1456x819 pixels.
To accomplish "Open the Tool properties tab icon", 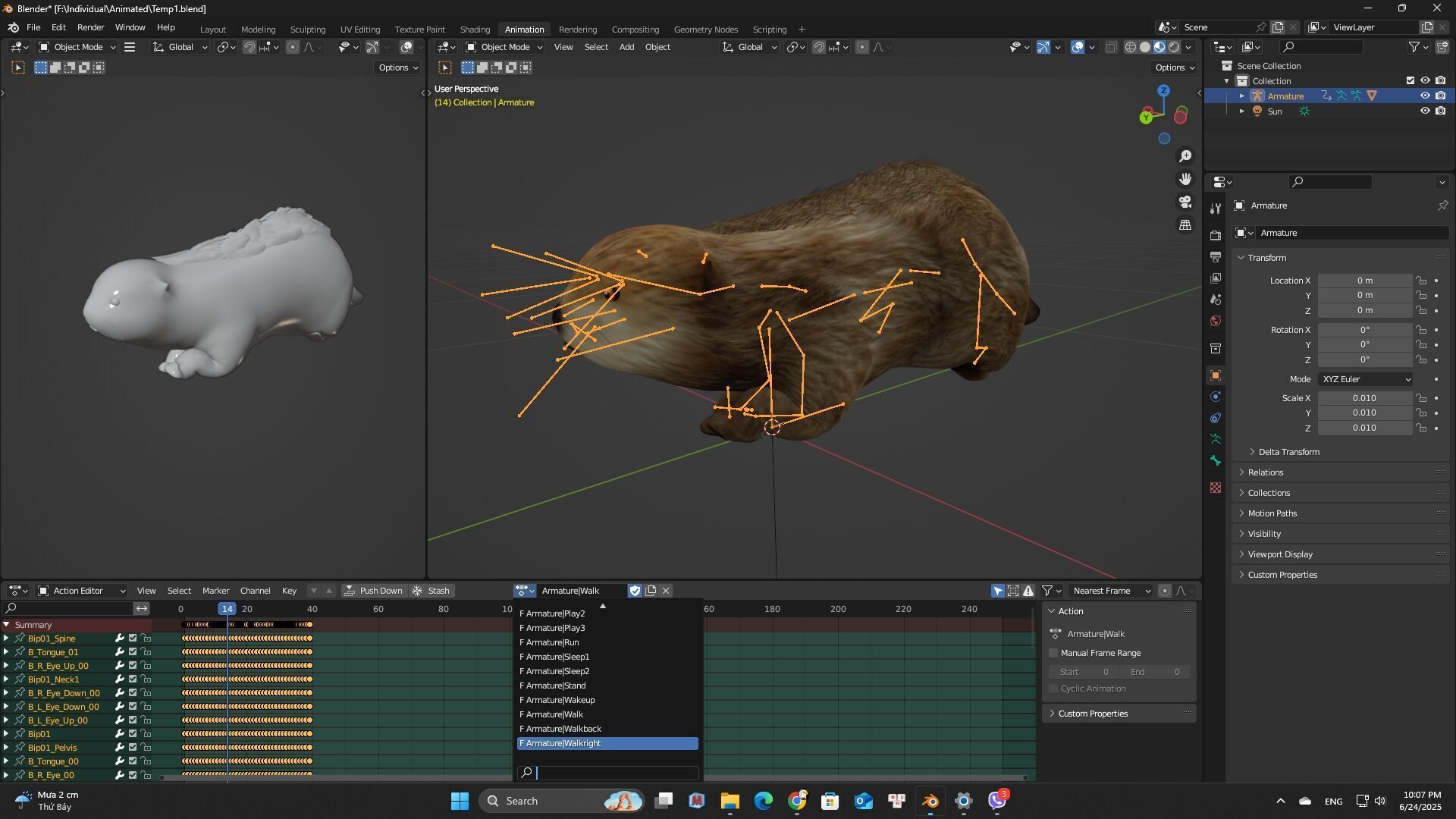I will 1216,209.
